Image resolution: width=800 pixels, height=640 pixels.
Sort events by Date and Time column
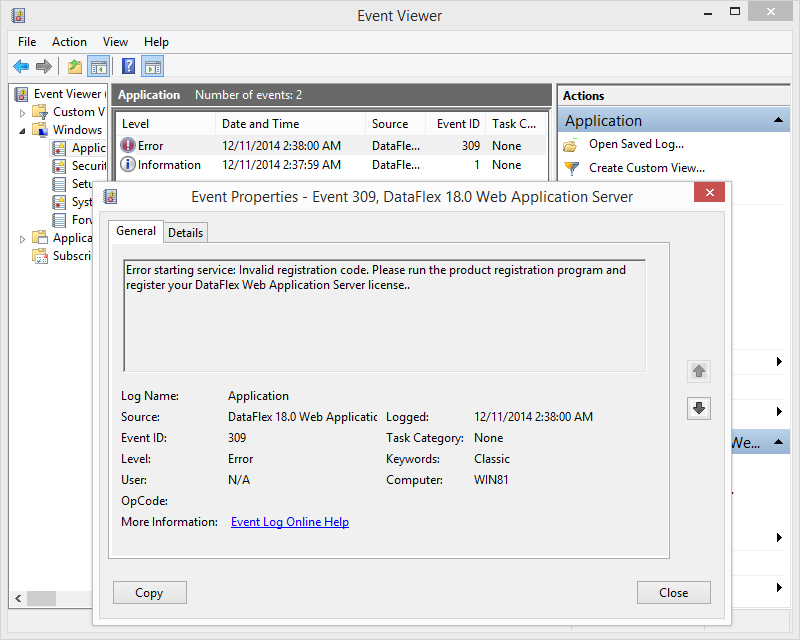[290, 124]
